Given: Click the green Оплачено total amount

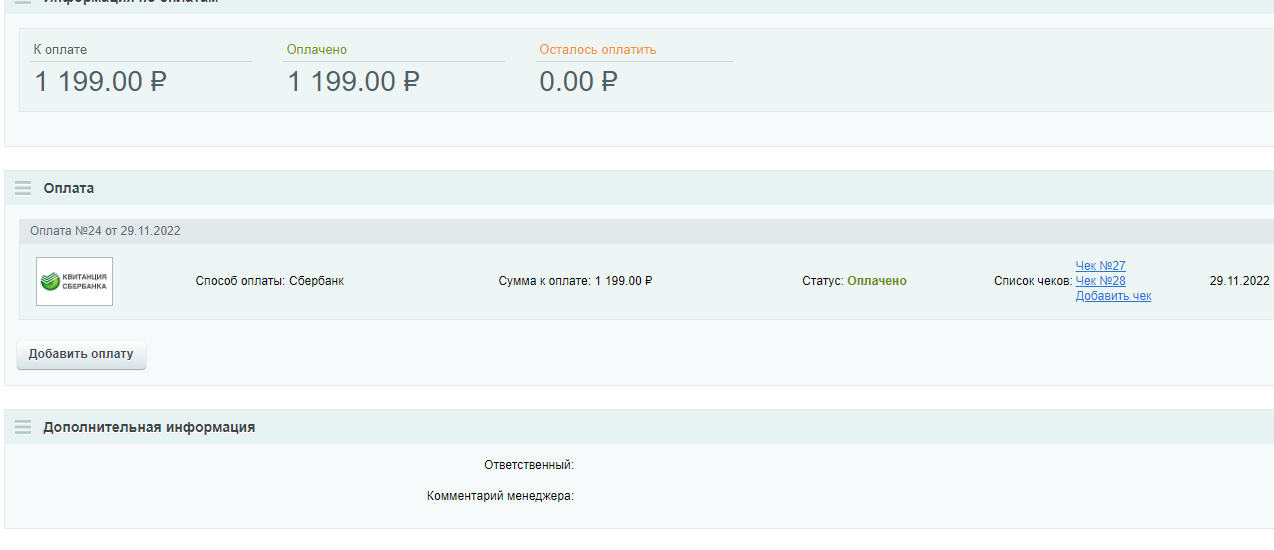Looking at the screenshot, I should click(353, 82).
